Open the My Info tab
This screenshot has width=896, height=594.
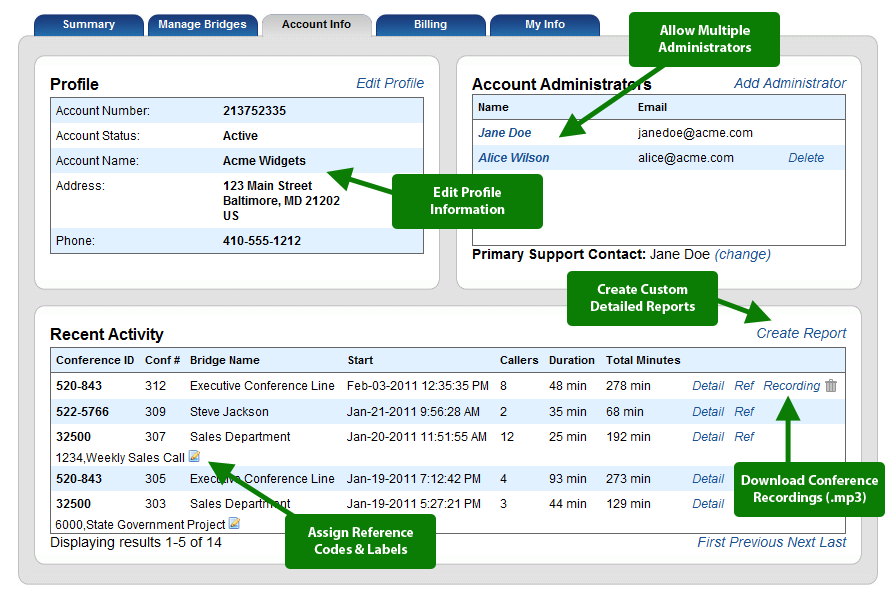click(544, 25)
